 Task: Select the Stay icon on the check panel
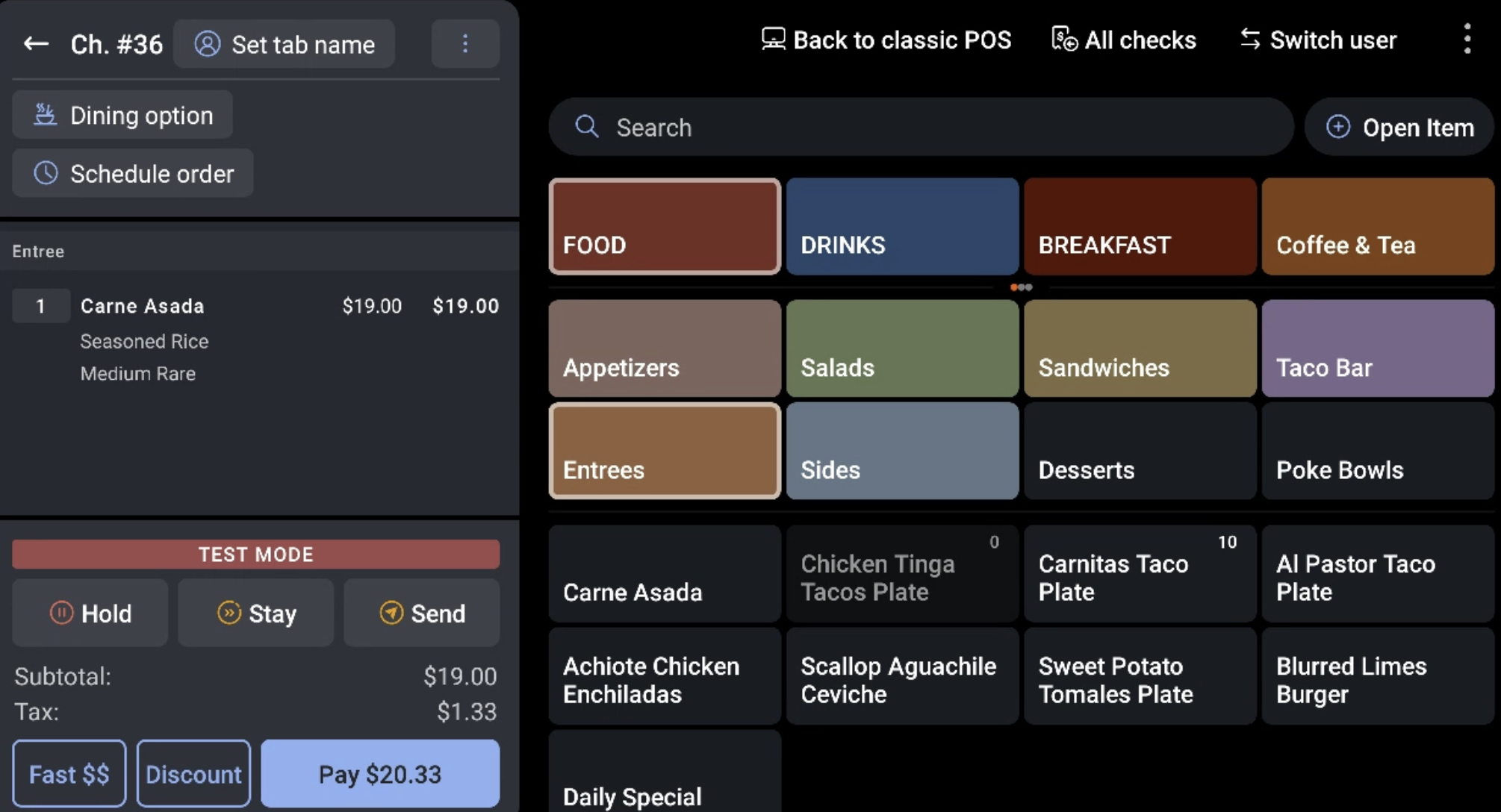click(x=229, y=613)
